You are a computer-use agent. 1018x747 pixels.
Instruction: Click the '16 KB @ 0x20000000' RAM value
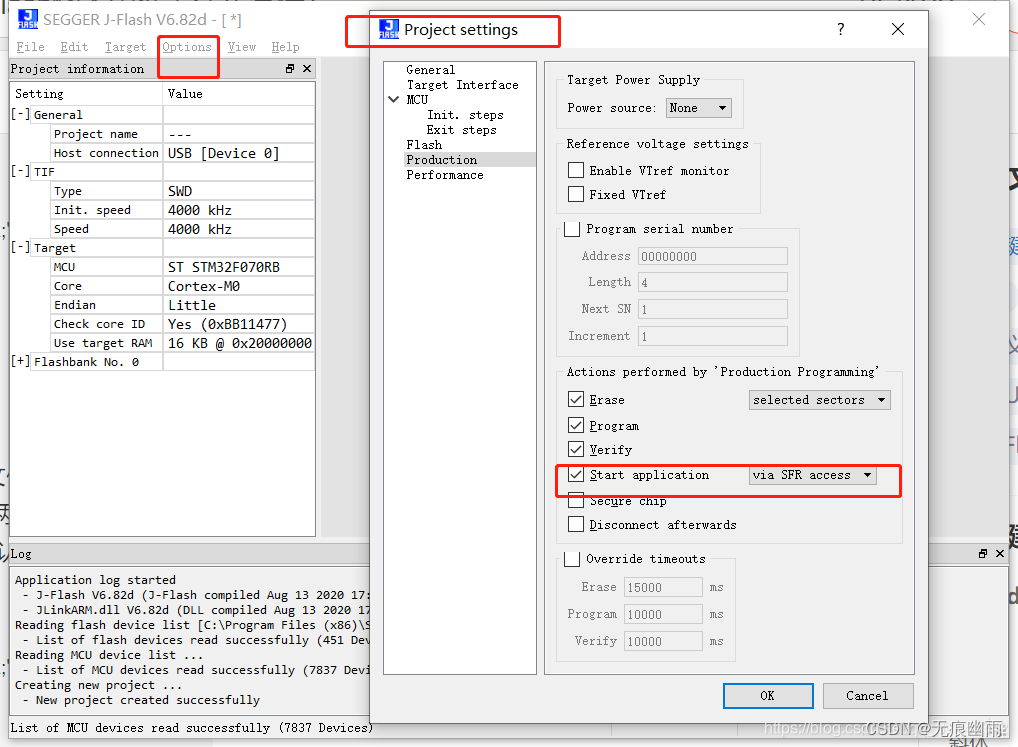tap(240, 343)
